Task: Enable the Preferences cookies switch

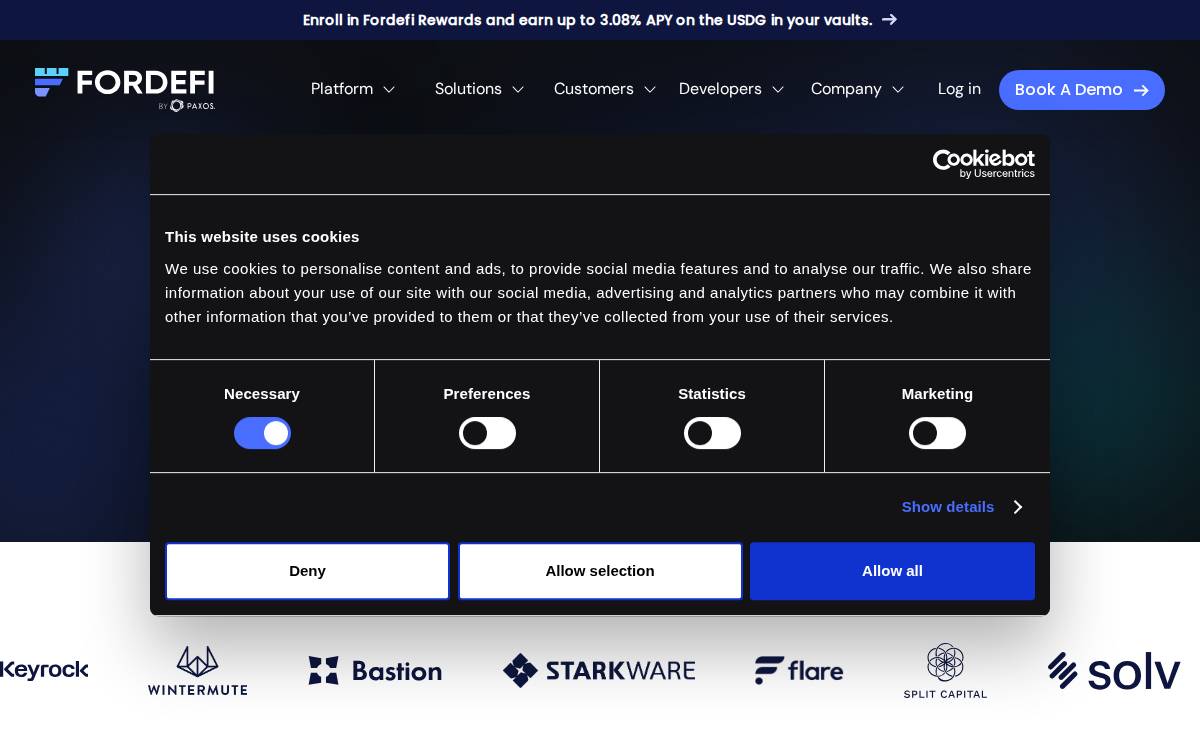Action: [x=487, y=433]
